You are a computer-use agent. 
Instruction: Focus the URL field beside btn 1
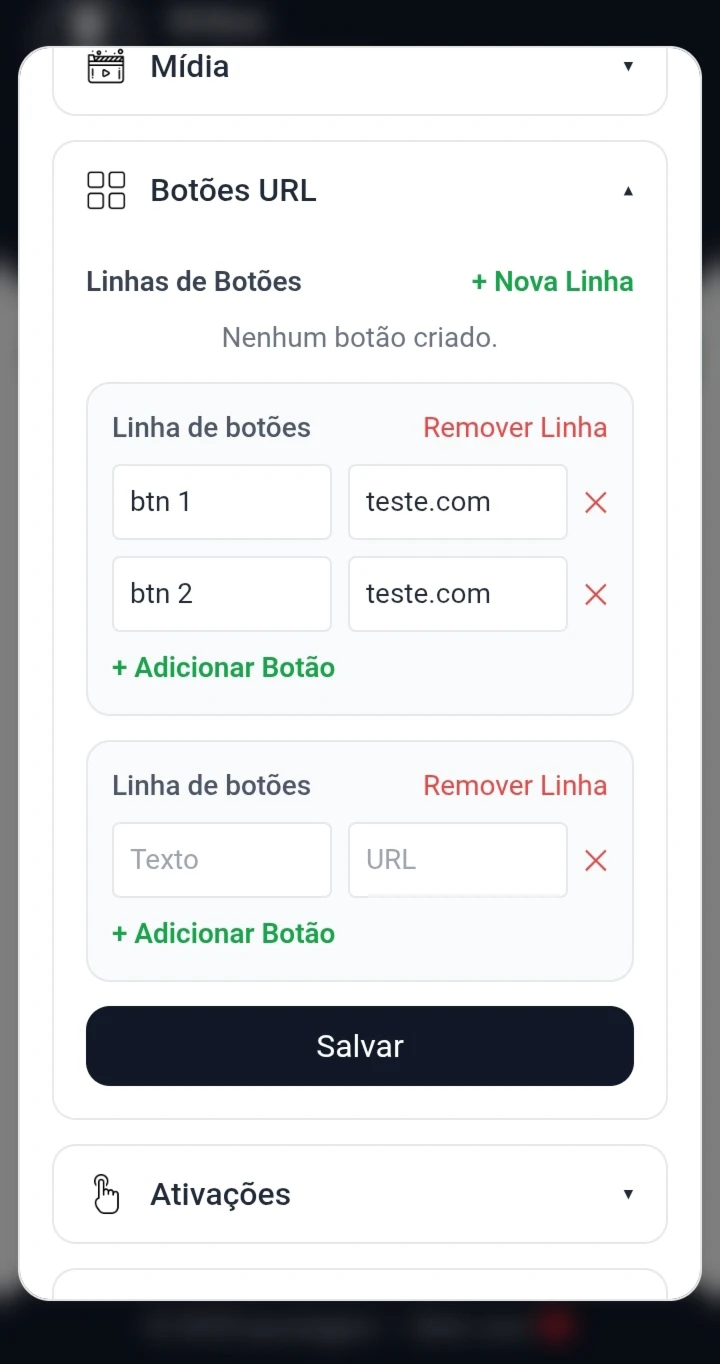pos(457,502)
